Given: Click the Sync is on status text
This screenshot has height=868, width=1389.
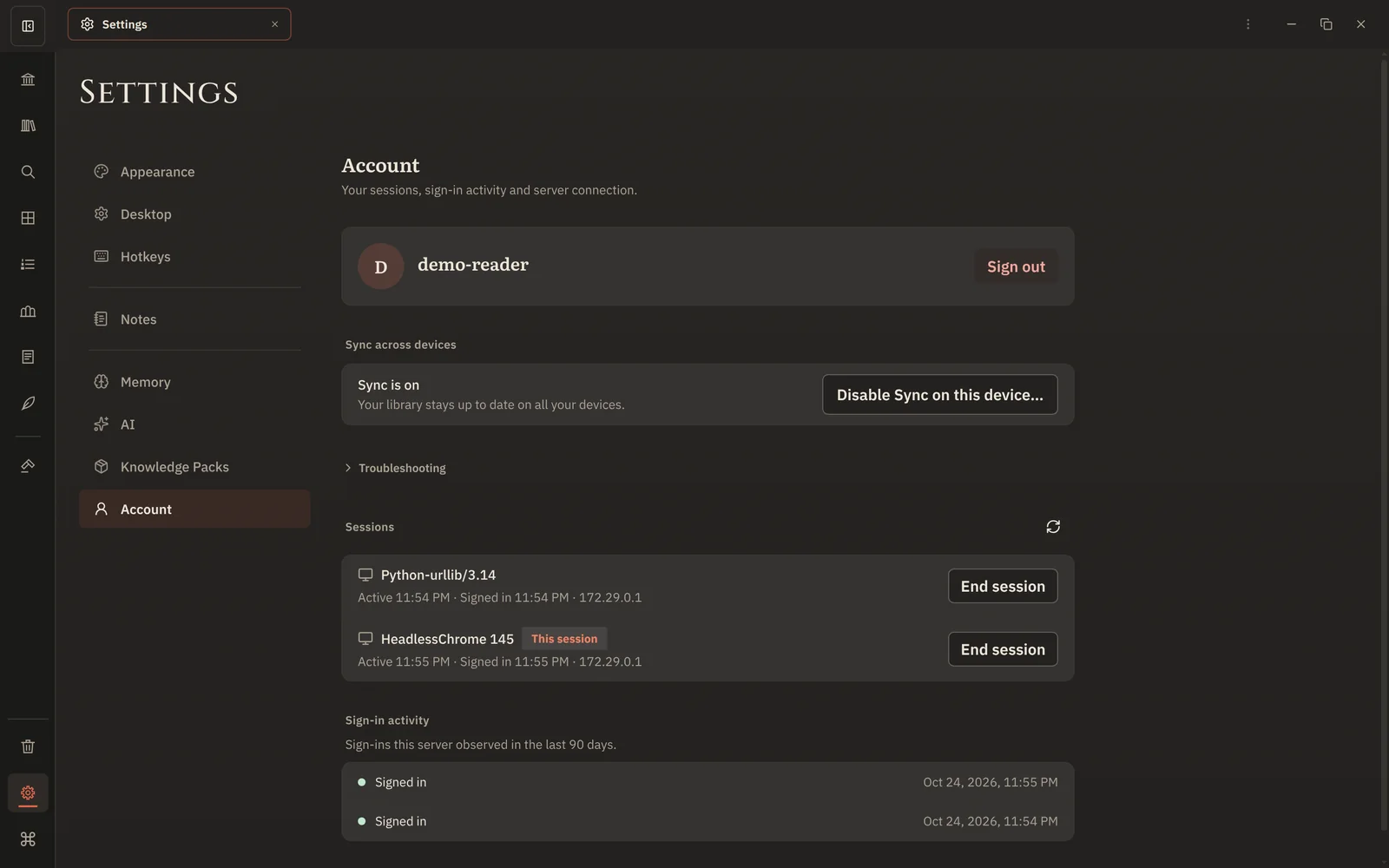Looking at the screenshot, I should [388, 385].
